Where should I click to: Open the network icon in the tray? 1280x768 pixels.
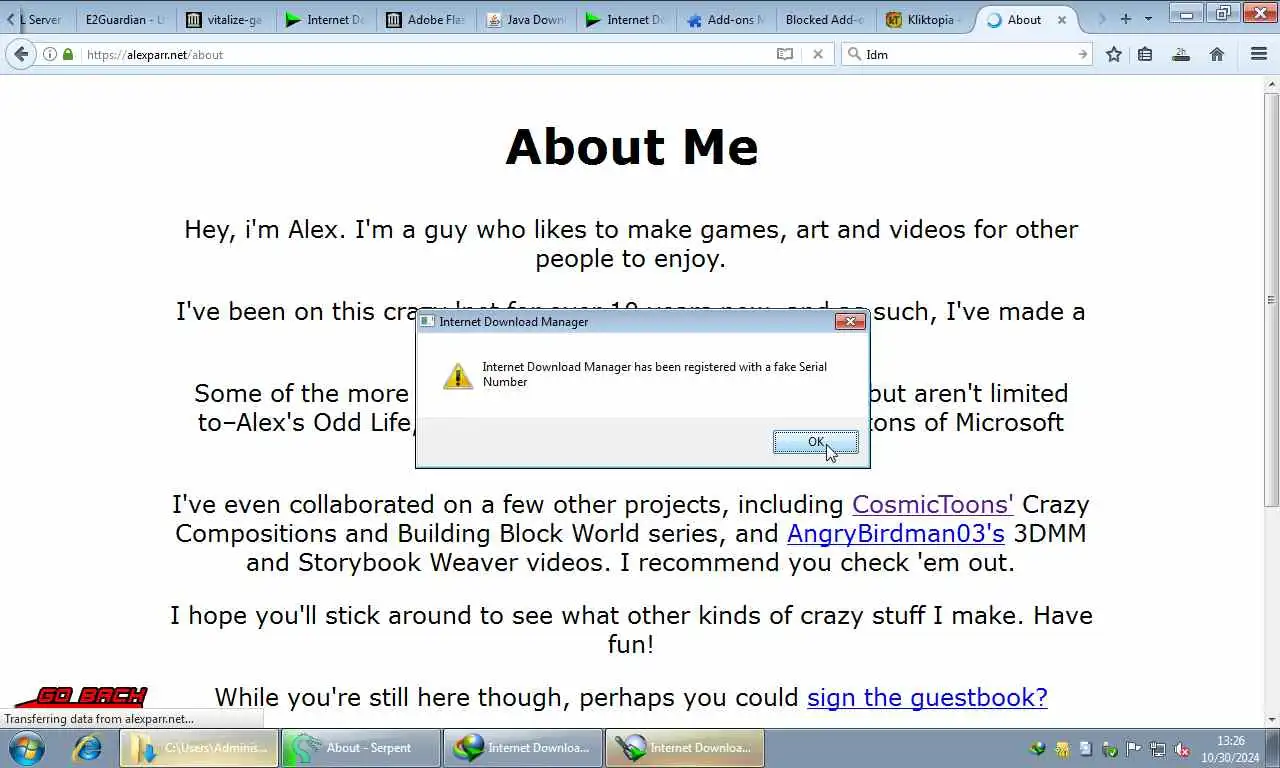(x=1158, y=748)
